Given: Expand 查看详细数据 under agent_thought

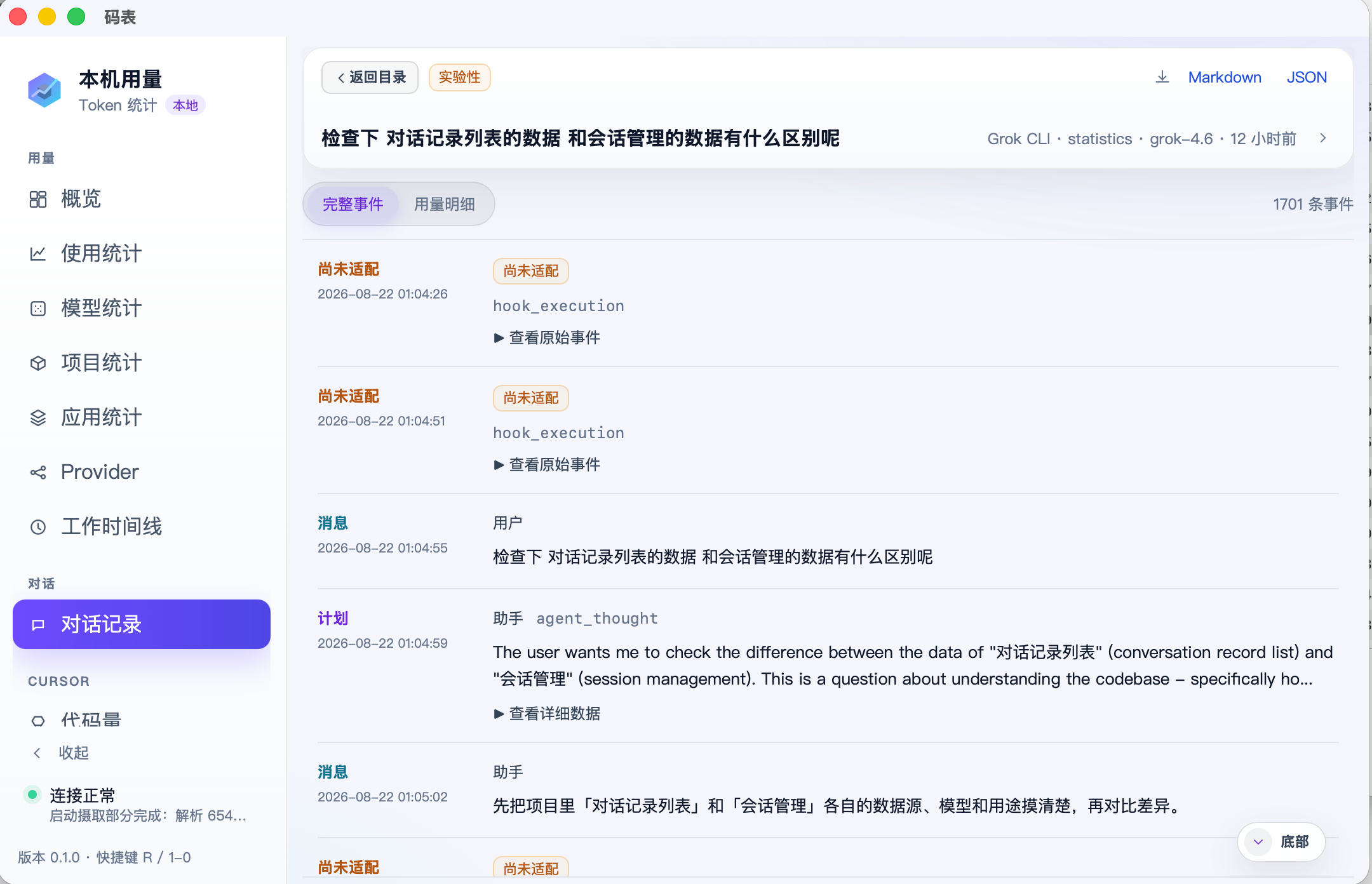Looking at the screenshot, I should click(547, 714).
